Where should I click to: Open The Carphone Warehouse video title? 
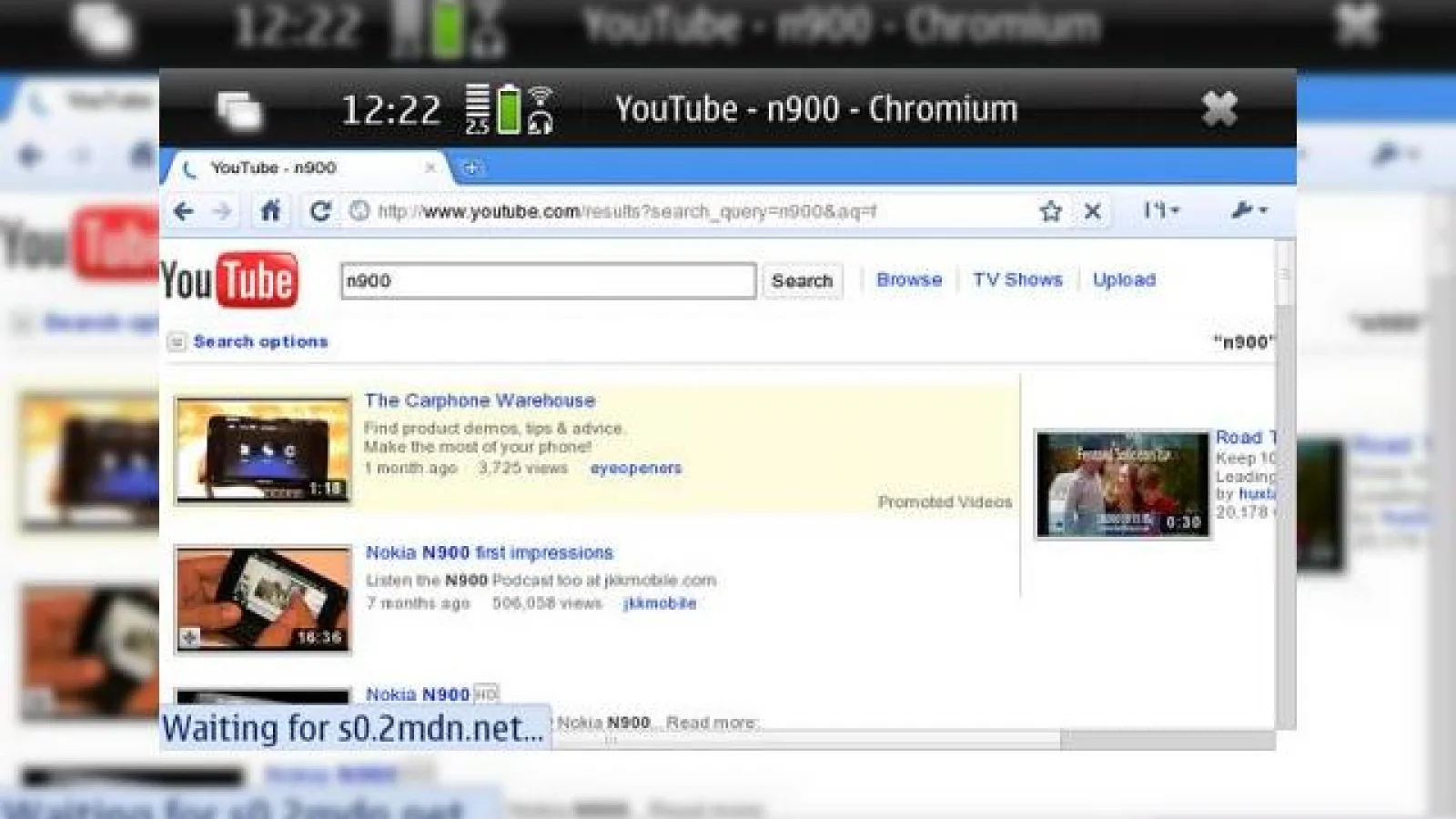tap(480, 400)
